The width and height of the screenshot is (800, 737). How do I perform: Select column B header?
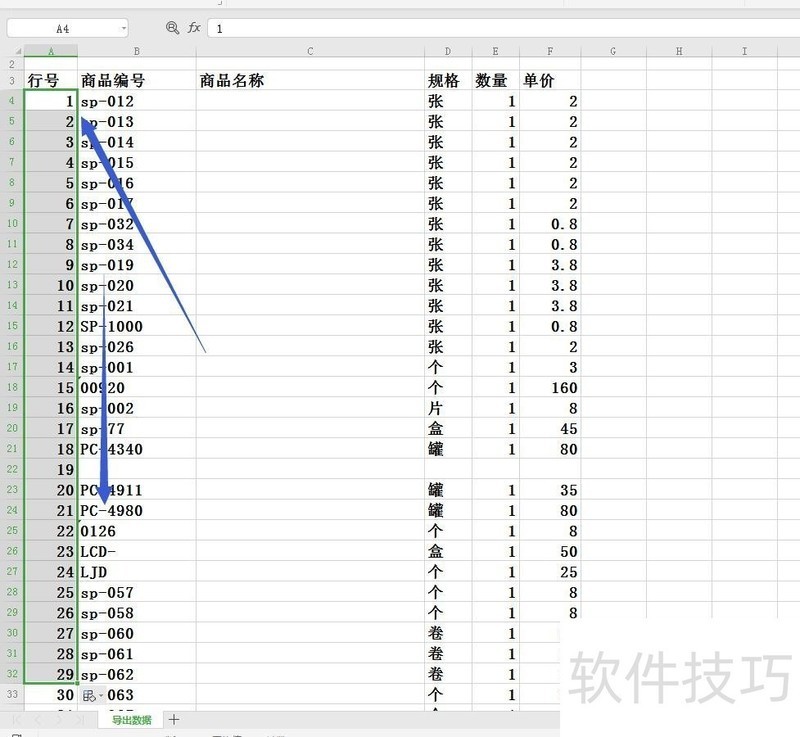point(137,51)
